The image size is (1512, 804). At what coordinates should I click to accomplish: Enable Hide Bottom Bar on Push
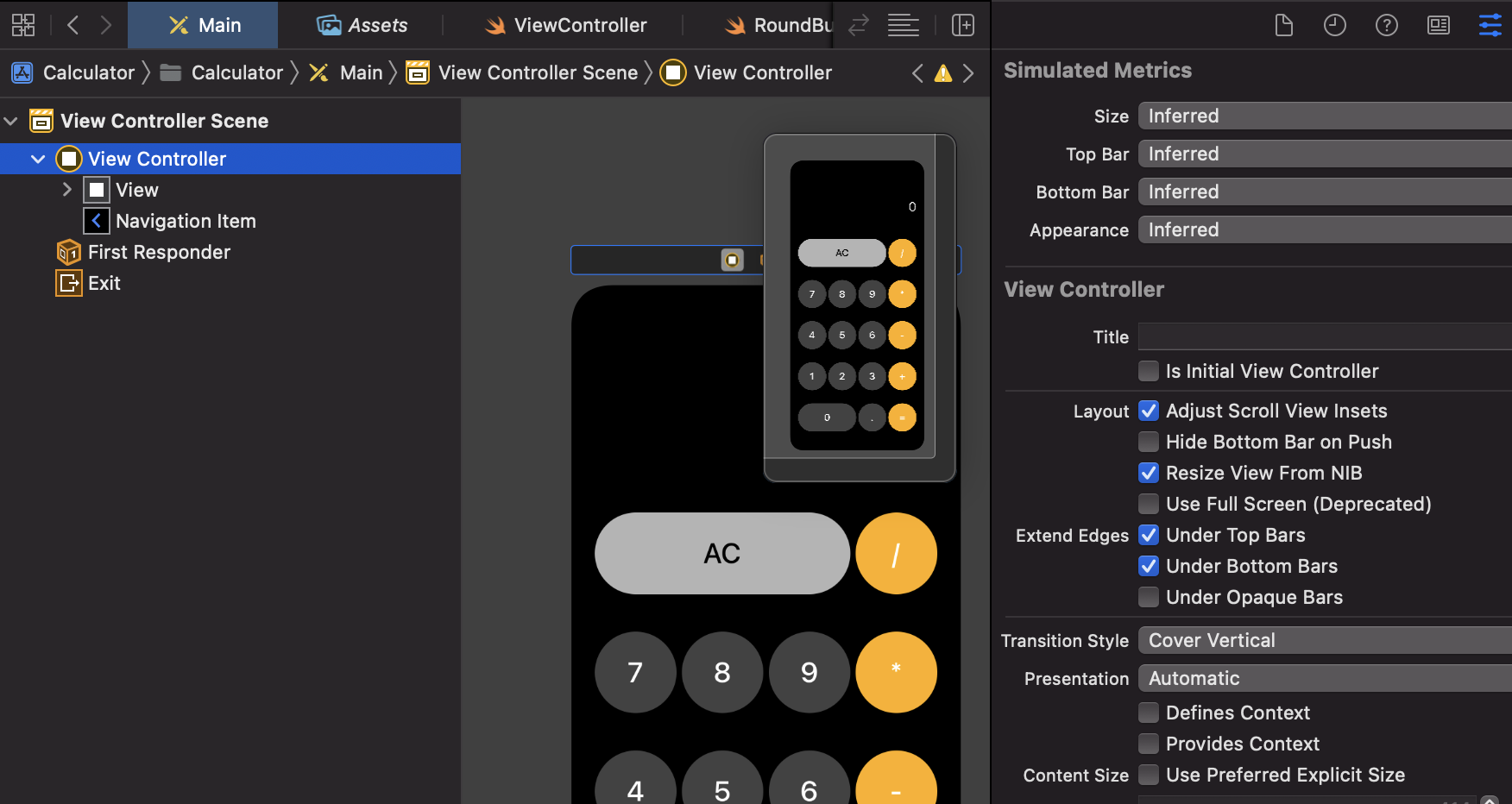(x=1149, y=442)
